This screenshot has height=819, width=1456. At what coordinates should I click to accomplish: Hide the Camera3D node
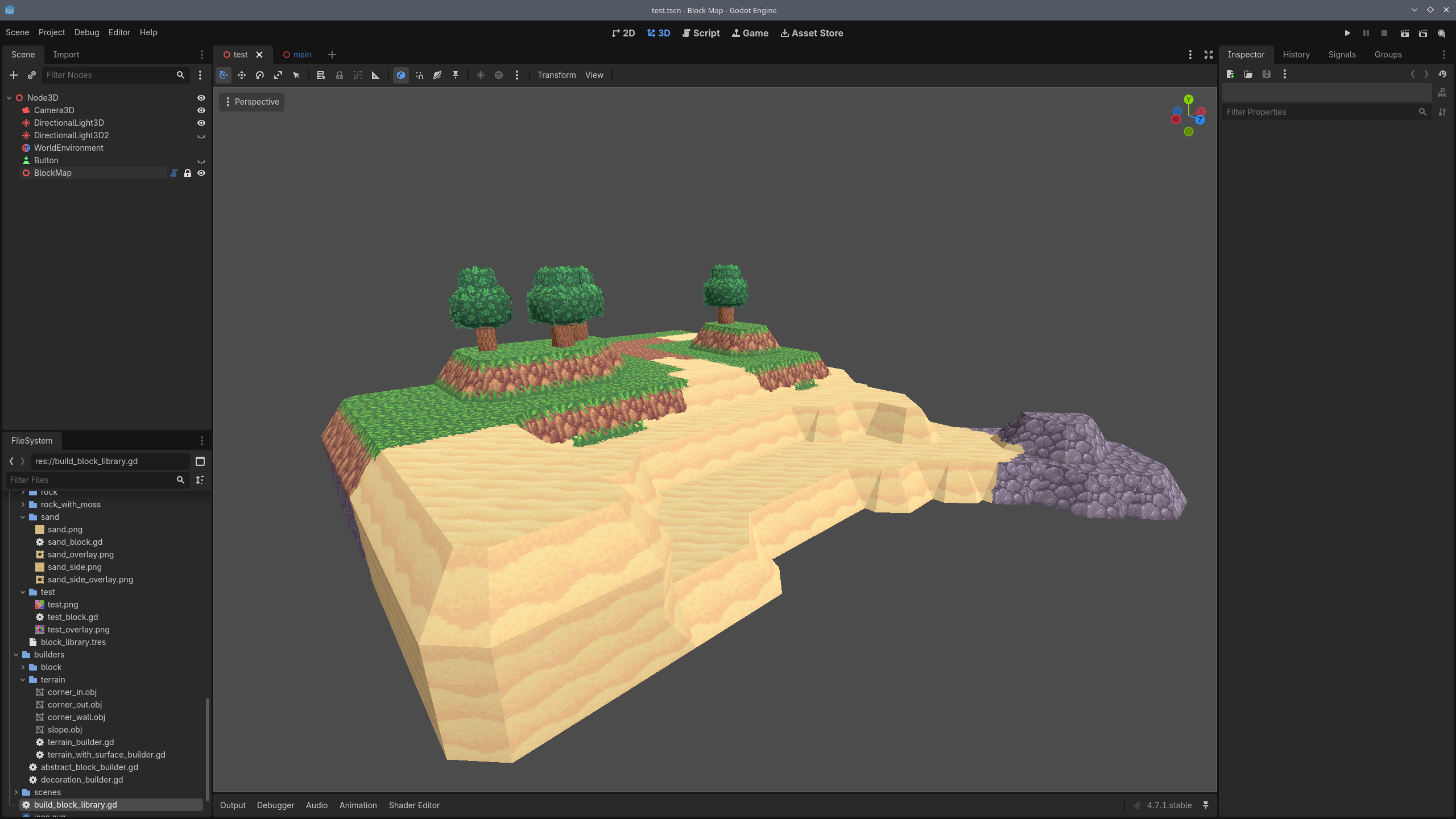click(201, 110)
